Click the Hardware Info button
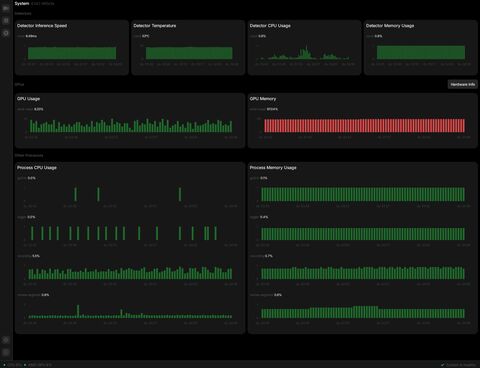The image size is (480, 368). (463, 84)
